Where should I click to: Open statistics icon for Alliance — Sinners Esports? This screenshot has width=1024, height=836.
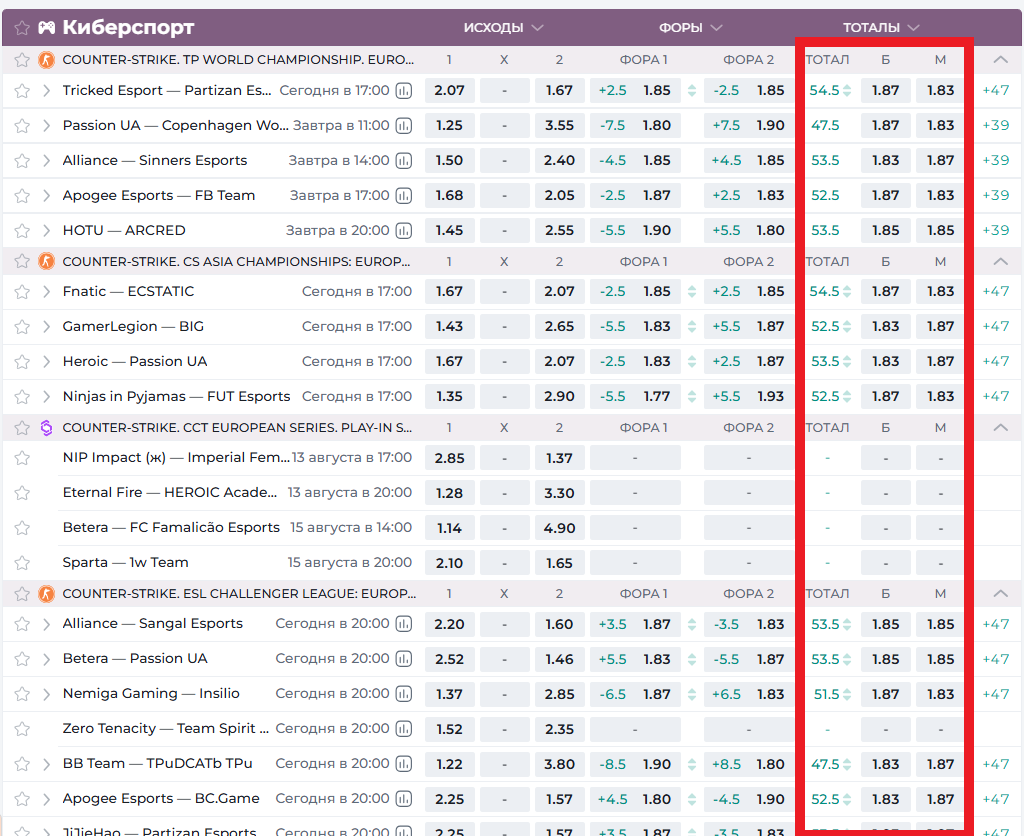404,161
